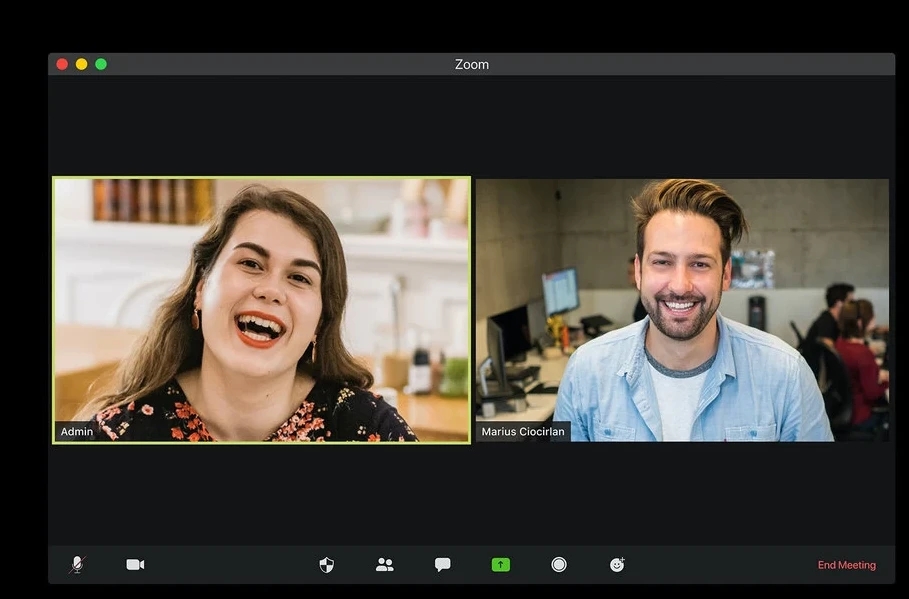Click the Admin name label
Viewport: 909px width, 599px height.
77,432
